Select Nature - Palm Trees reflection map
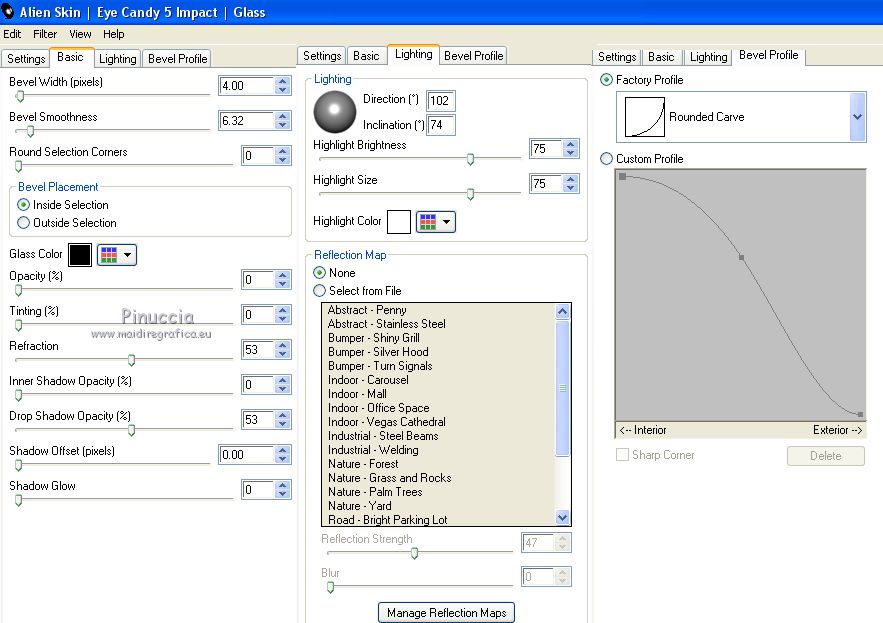 coord(375,492)
